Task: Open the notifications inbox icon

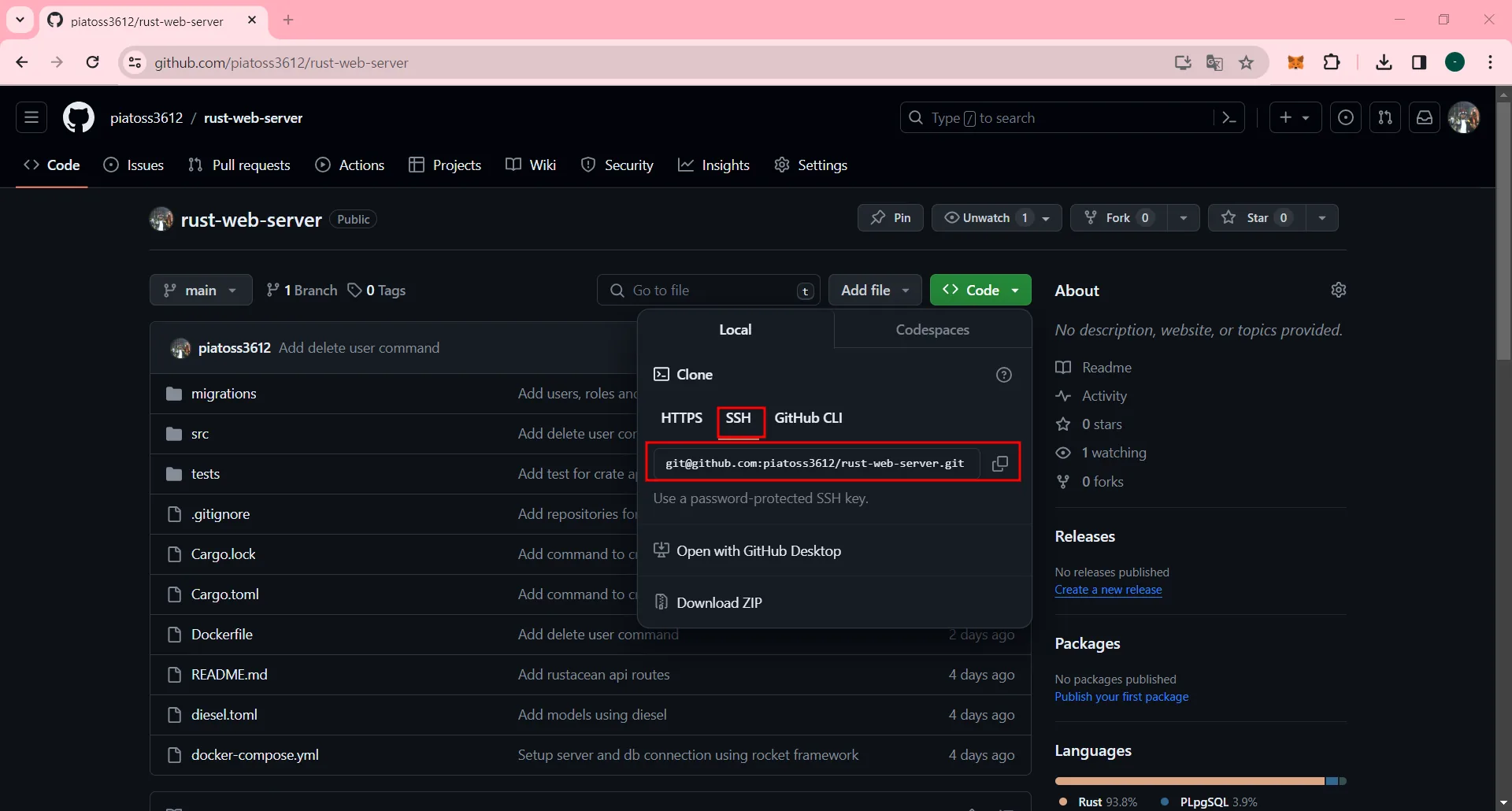Action: [1425, 118]
